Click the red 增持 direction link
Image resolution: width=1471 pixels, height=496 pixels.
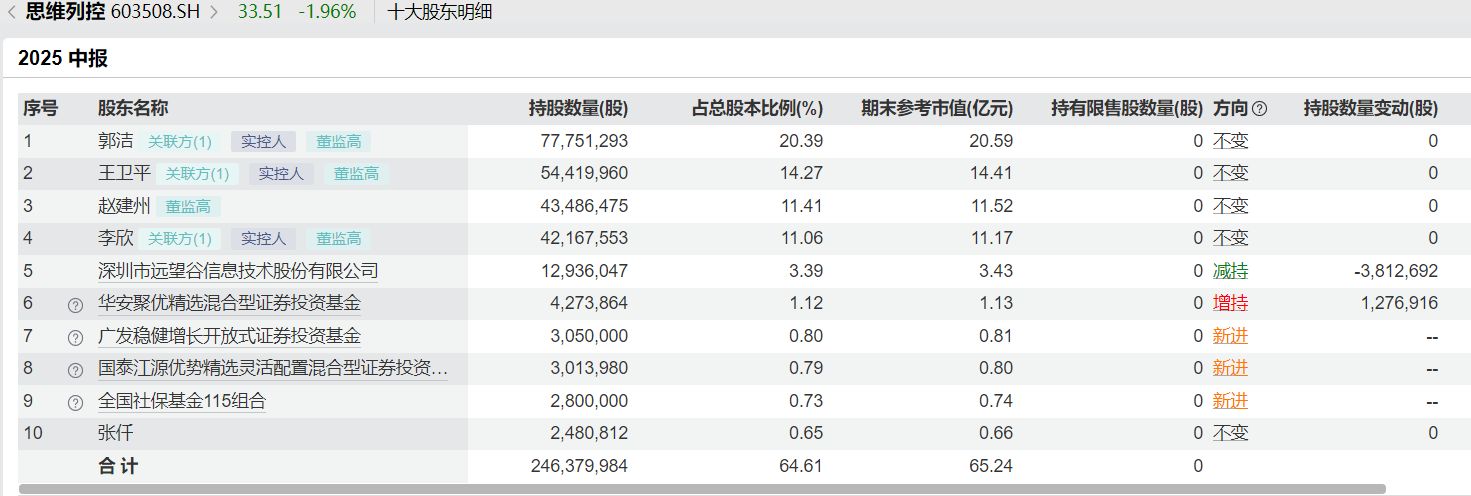pyautogui.click(x=1231, y=303)
